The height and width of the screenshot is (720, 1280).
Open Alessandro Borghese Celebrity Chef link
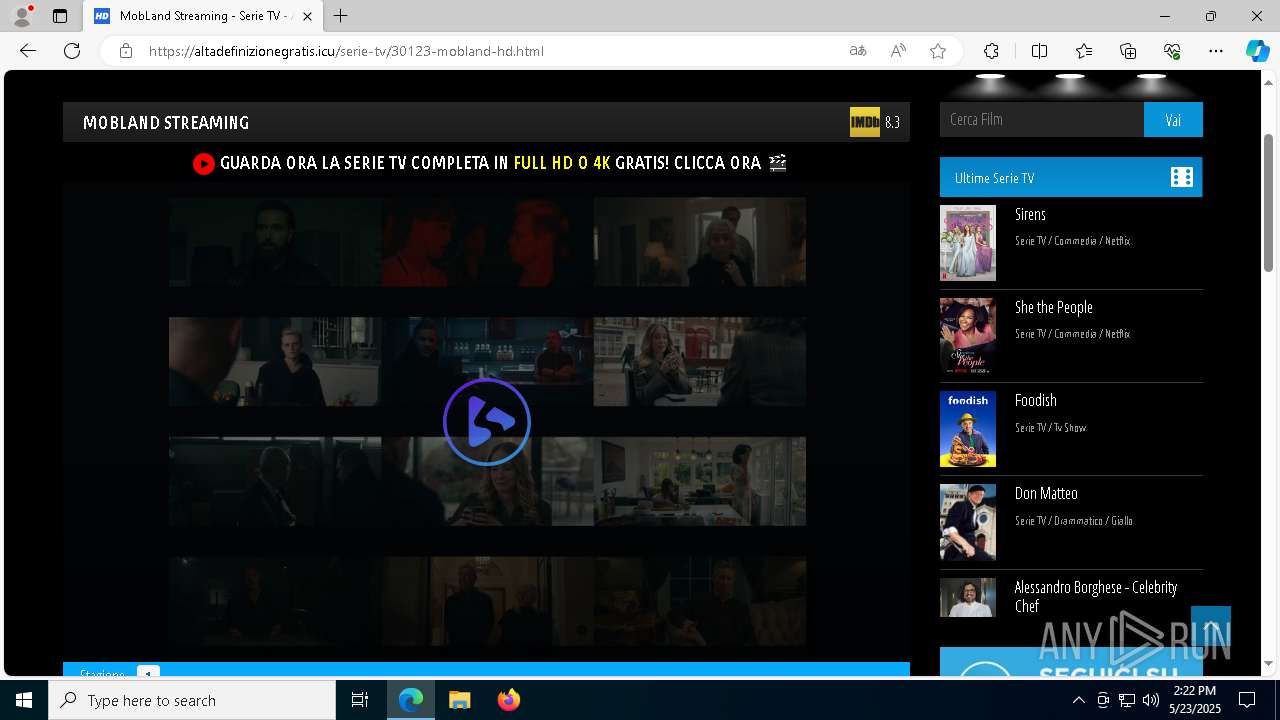tap(1096, 596)
